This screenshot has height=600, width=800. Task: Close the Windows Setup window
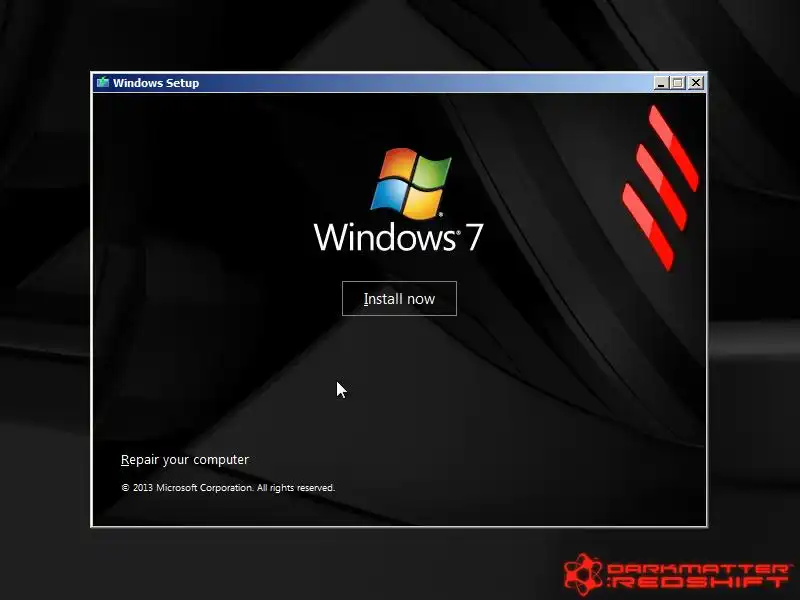pos(696,83)
